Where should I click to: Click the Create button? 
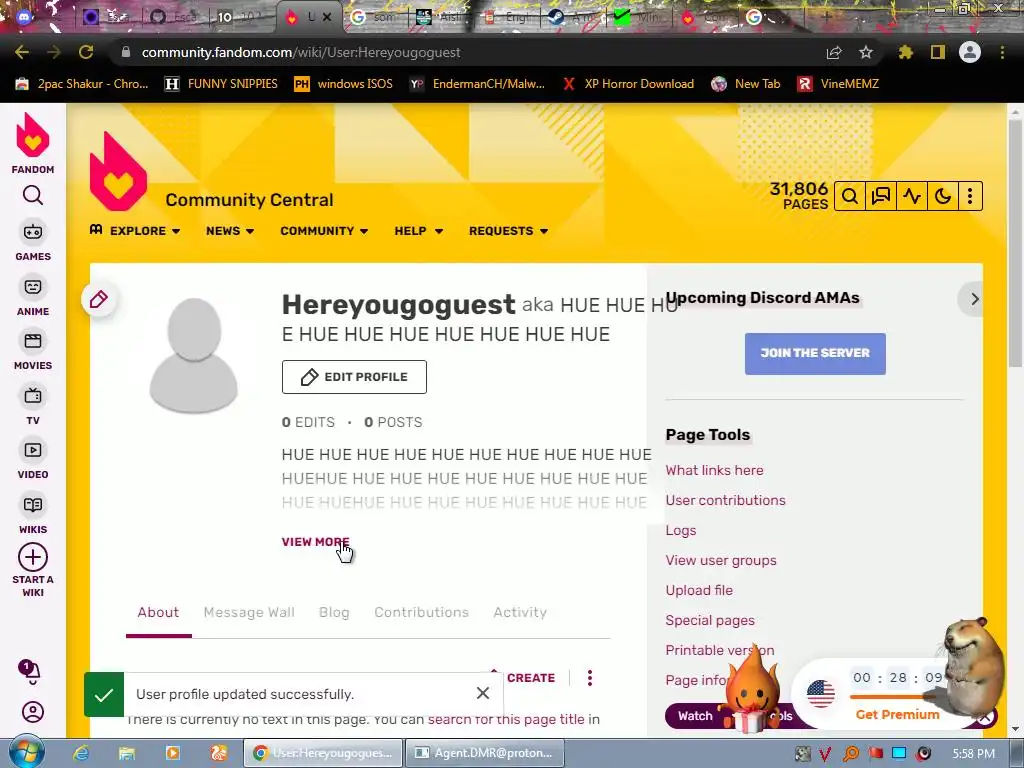530,678
